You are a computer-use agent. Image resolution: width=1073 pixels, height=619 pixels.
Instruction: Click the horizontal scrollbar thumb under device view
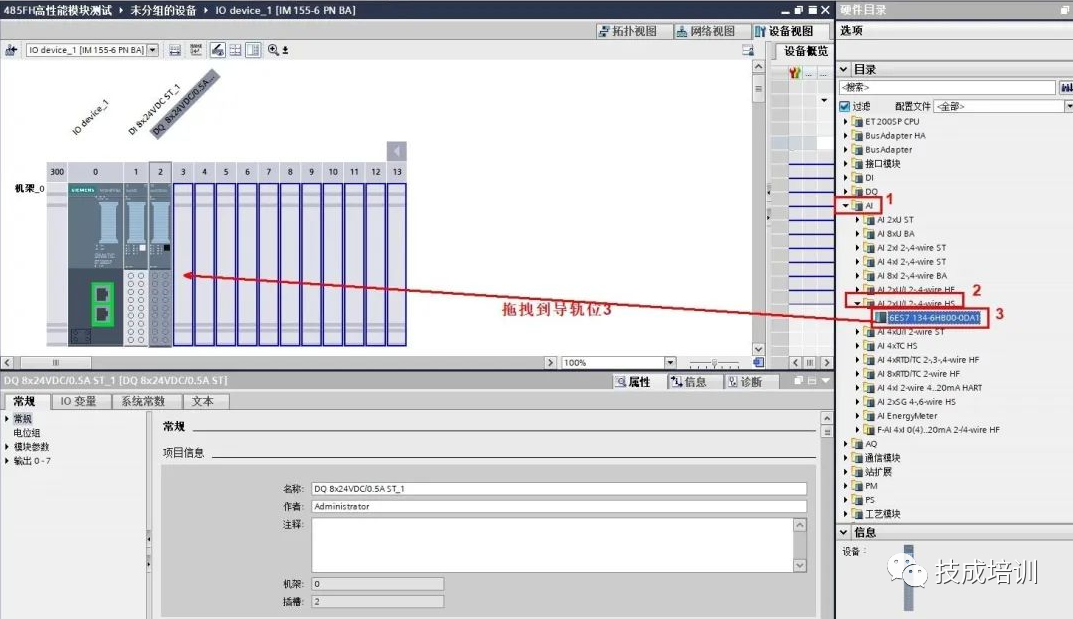pyautogui.click(x=55, y=363)
